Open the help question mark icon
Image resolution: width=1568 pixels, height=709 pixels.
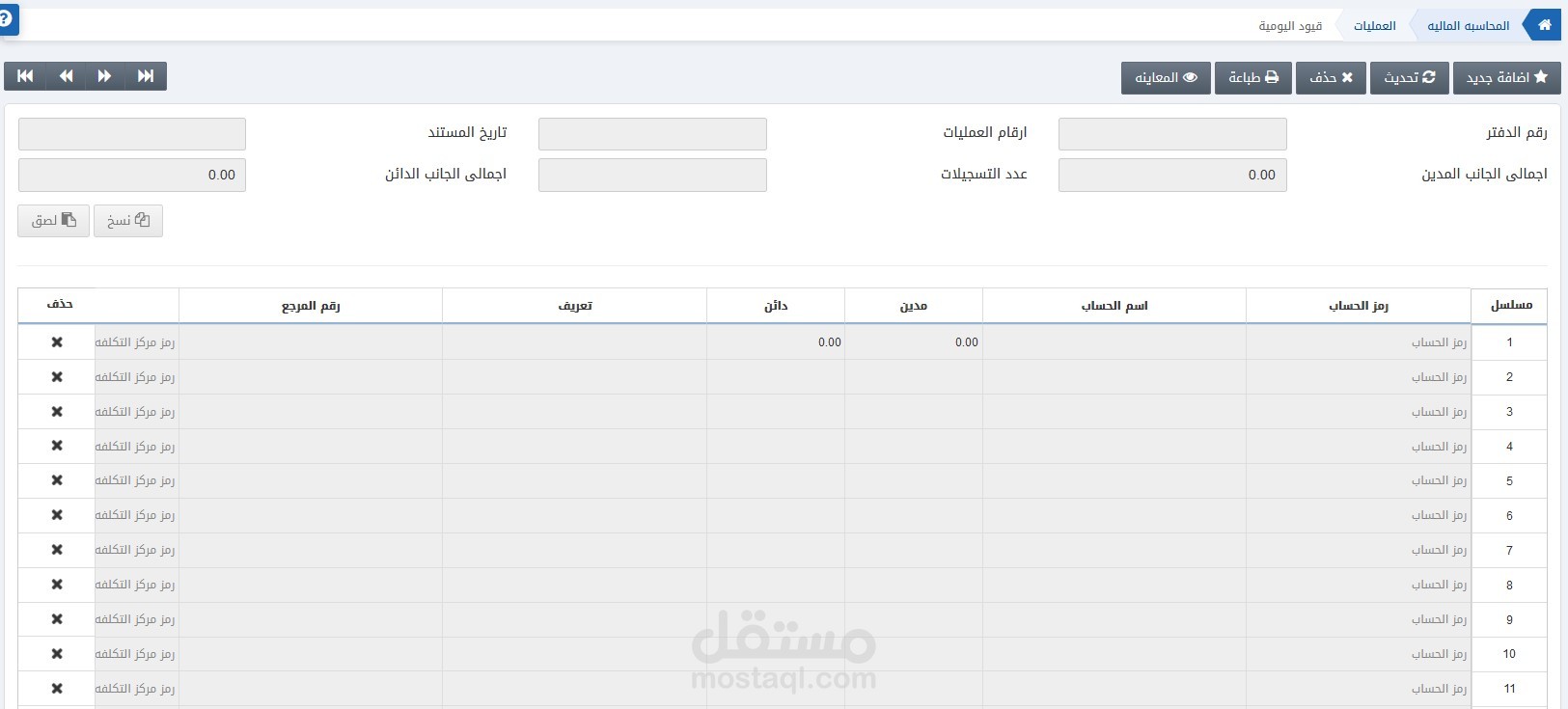pyautogui.click(x=7, y=20)
